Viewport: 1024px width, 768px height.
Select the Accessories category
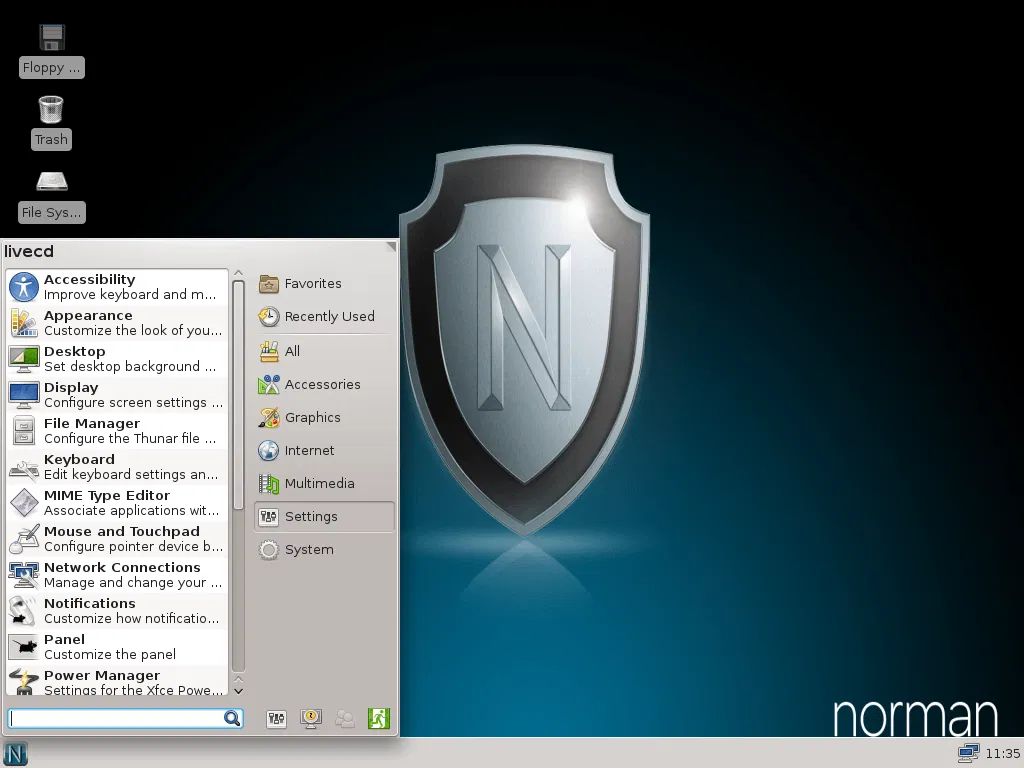coord(325,385)
